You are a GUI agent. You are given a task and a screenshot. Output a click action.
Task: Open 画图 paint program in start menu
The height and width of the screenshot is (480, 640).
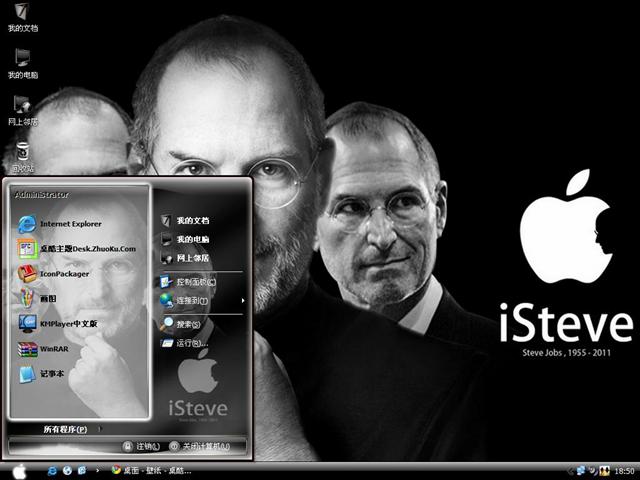click(38, 299)
